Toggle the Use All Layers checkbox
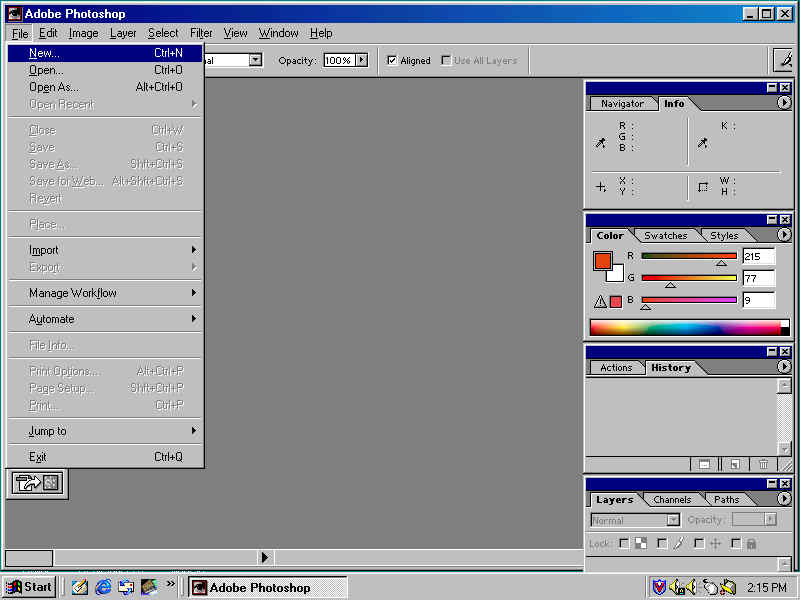Image resolution: width=800 pixels, height=600 pixels. click(446, 60)
